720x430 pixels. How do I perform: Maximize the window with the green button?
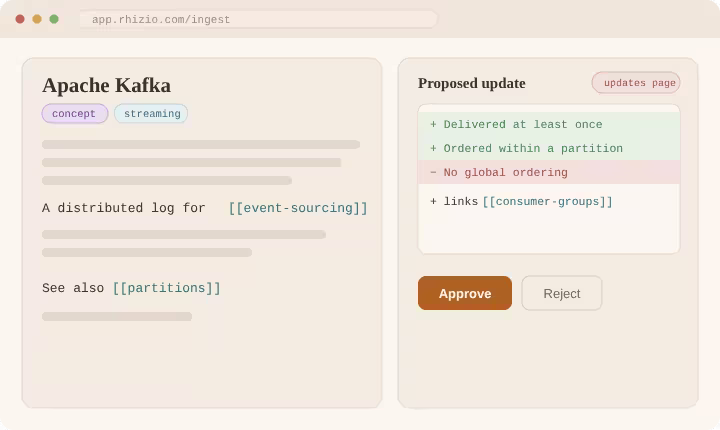coord(54,19)
